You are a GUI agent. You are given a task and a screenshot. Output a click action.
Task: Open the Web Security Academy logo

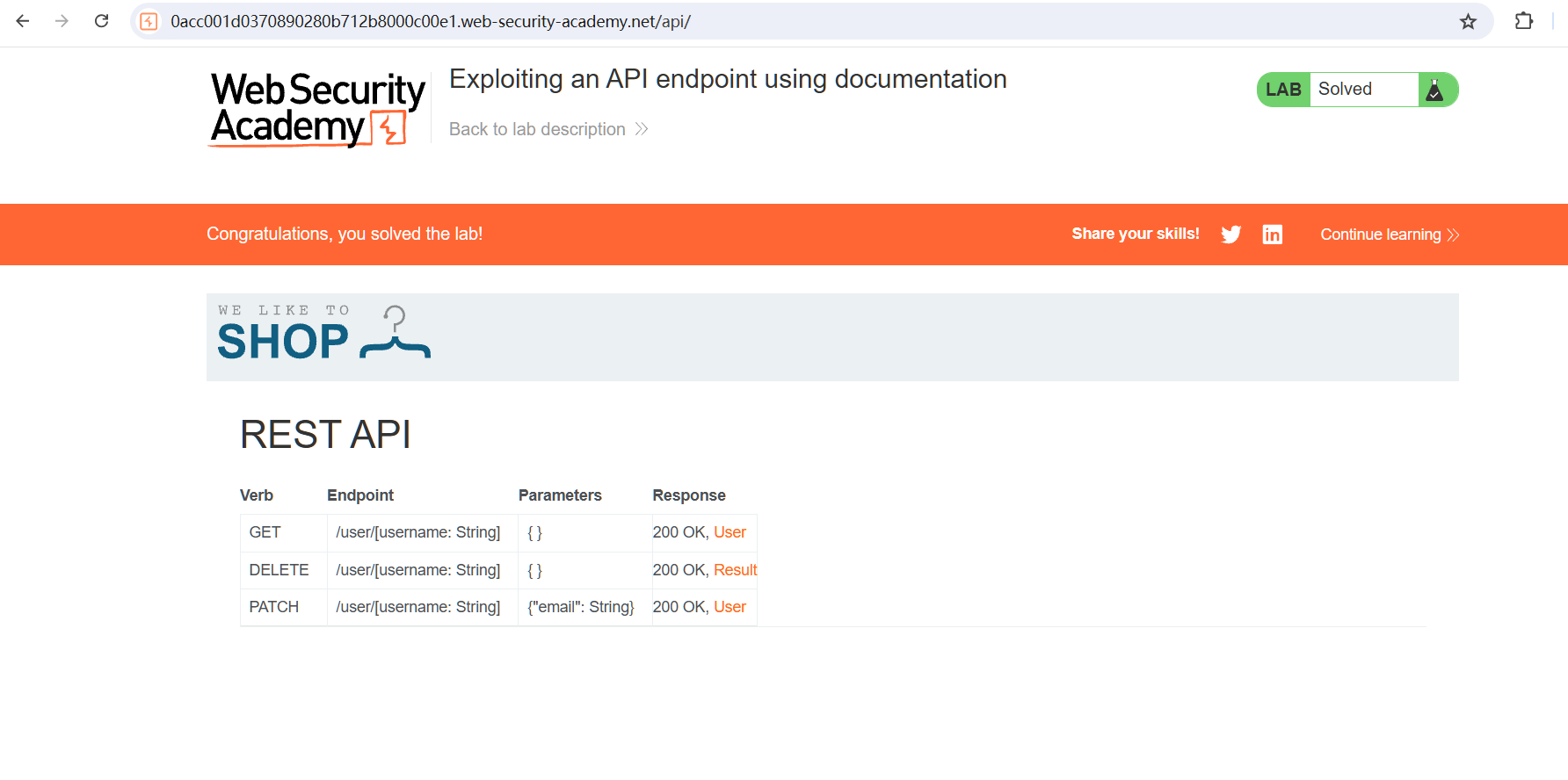[x=317, y=109]
